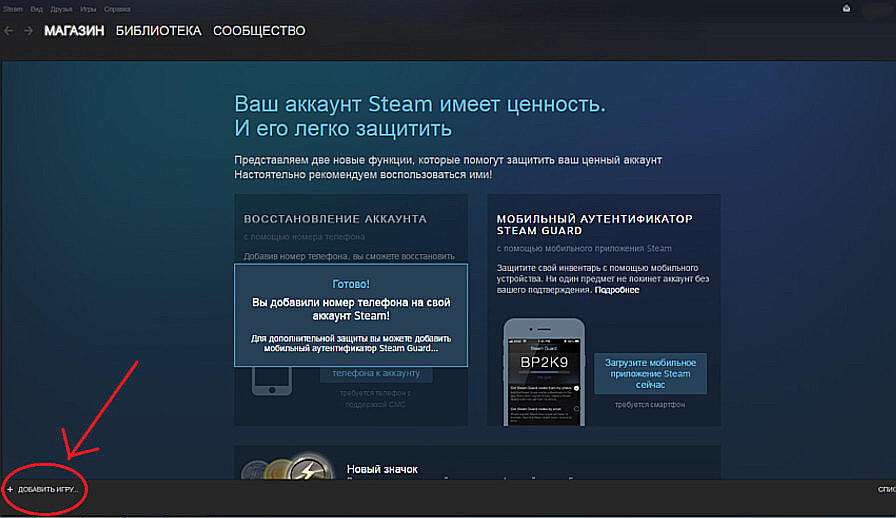896x518 pixels.
Task: Click the Подробнее link
Action: click(x=617, y=290)
